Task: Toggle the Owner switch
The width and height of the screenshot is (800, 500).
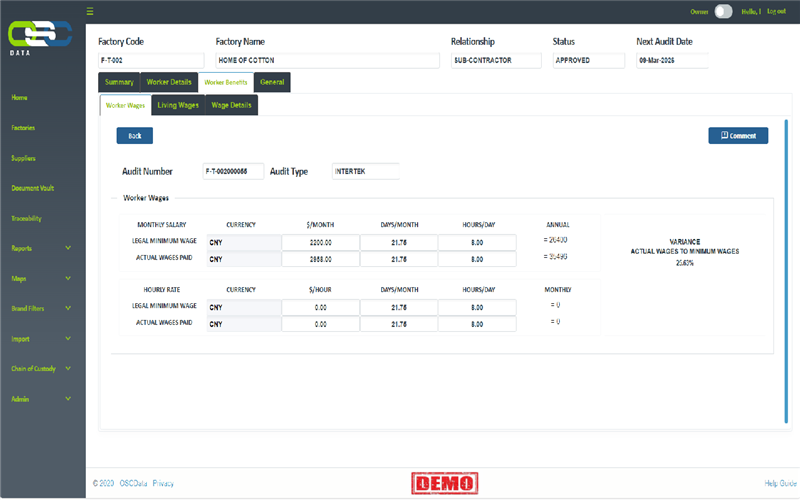Action: pos(723,11)
